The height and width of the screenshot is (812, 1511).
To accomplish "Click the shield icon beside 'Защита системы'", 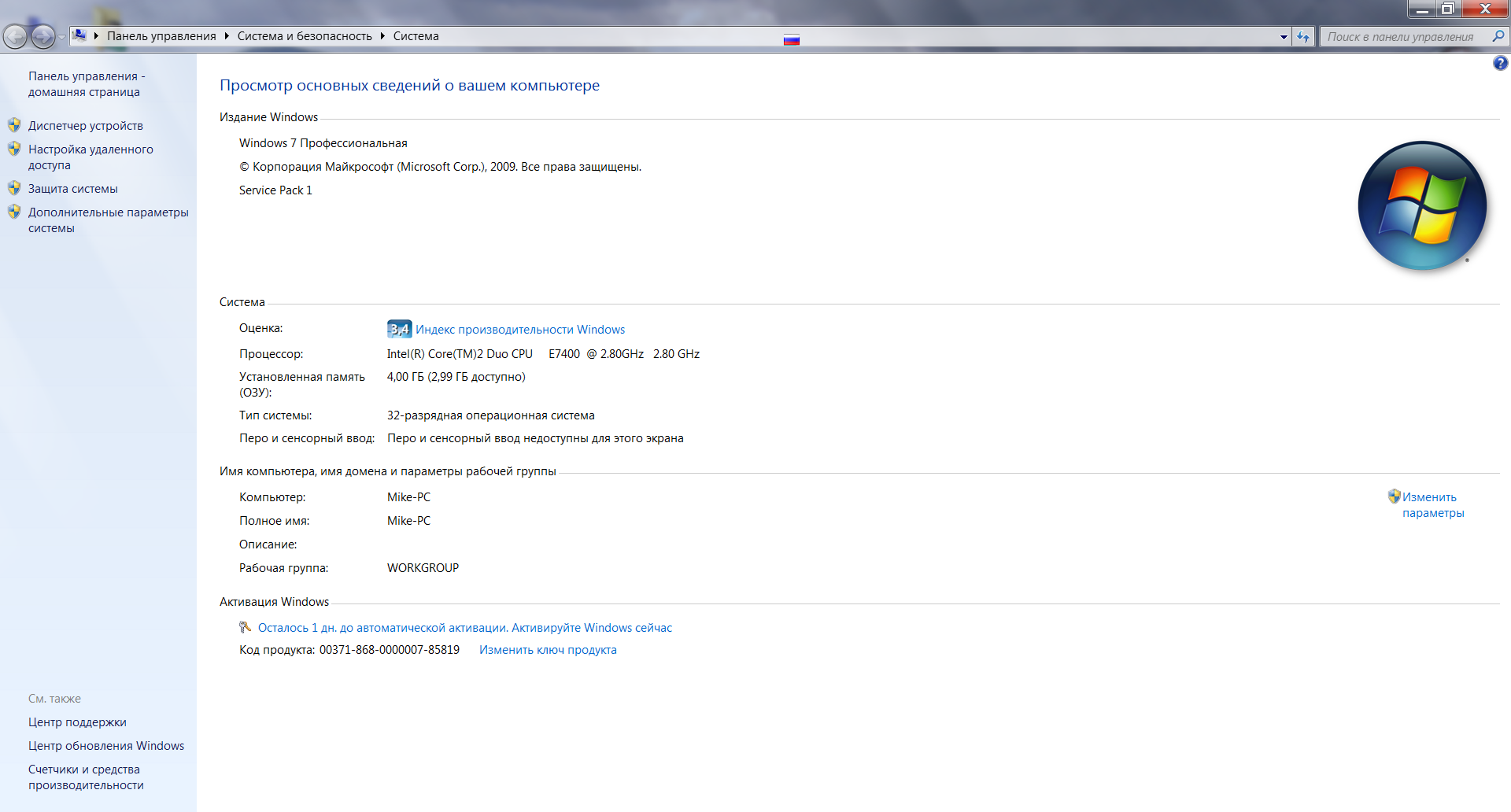I will [14, 188].
